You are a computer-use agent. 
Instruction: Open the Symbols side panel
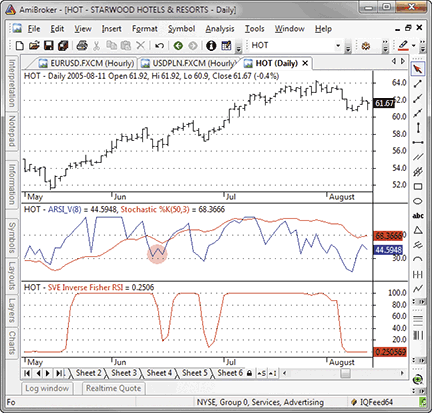12,238
